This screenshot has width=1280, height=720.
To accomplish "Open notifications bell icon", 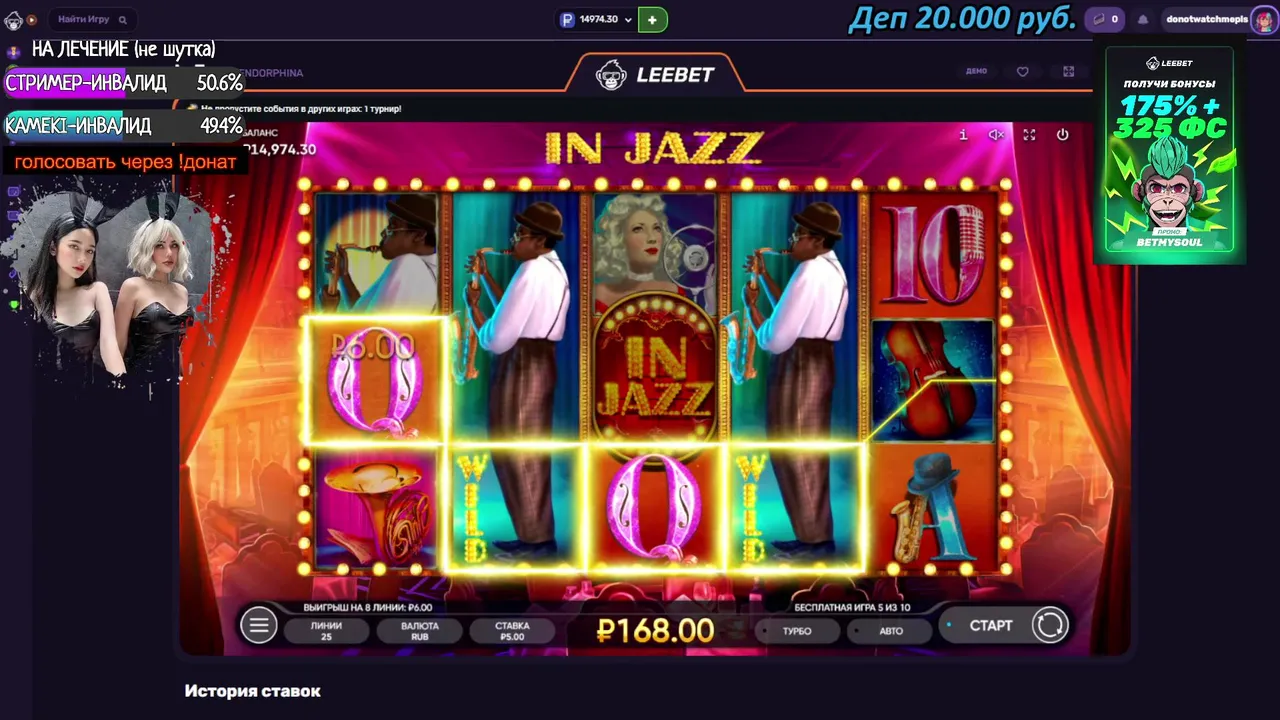I will 1143,19.
